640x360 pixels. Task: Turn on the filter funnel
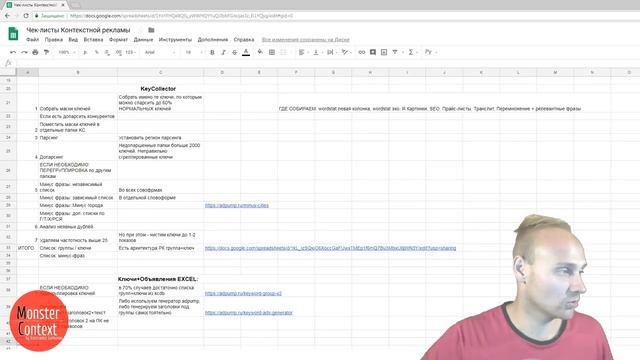pos(395,52)
